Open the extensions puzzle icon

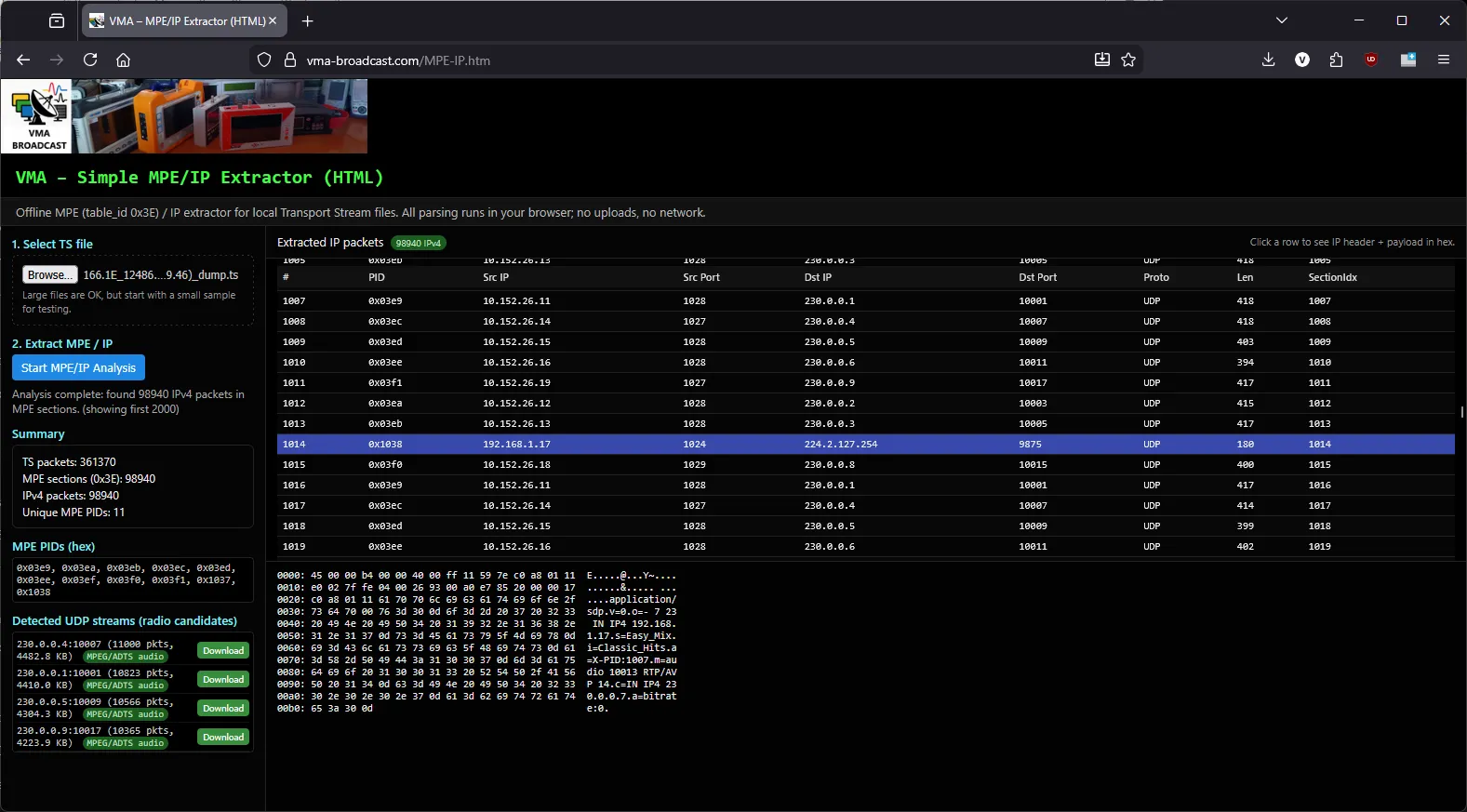tap(1336, 60)
